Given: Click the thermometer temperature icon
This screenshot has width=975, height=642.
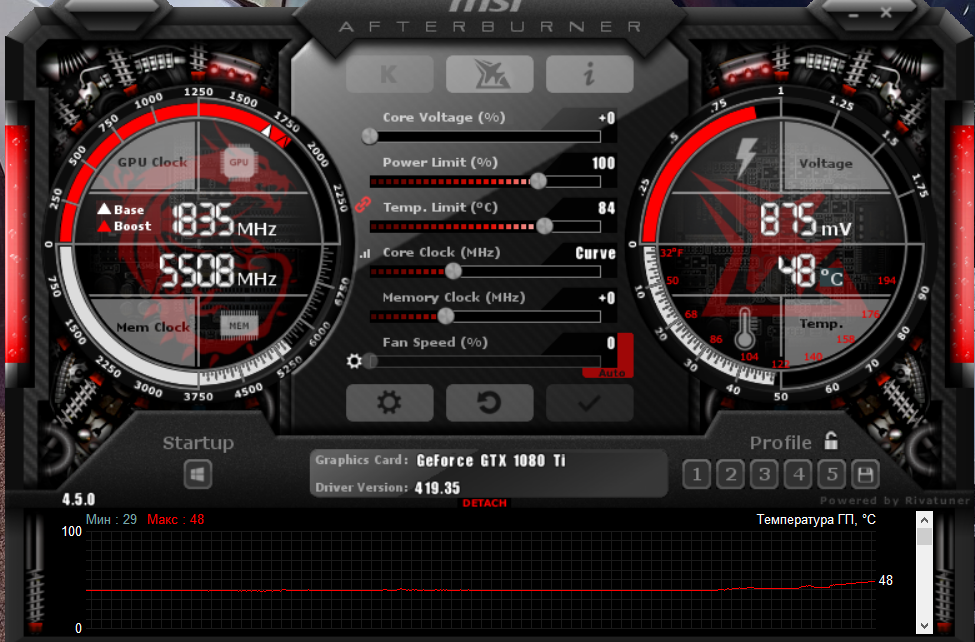Looking at the screenshot, I should (744, 329).
